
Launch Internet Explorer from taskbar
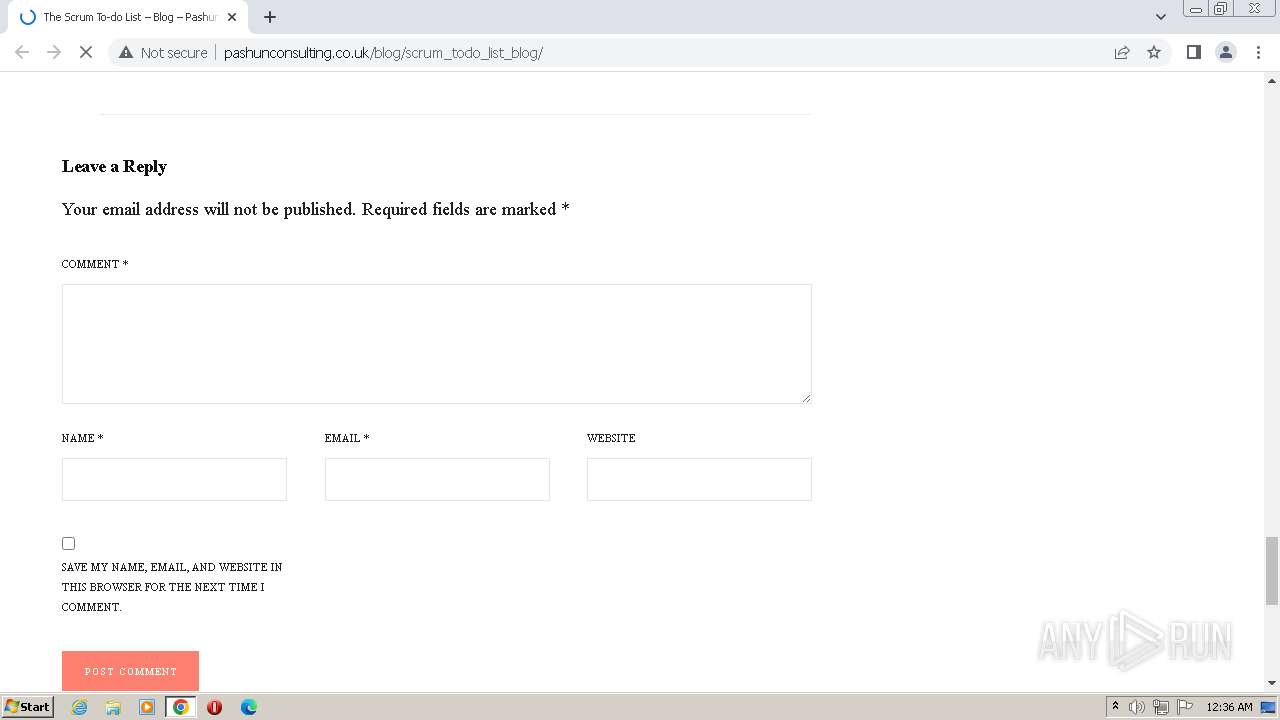coord(79,707)
